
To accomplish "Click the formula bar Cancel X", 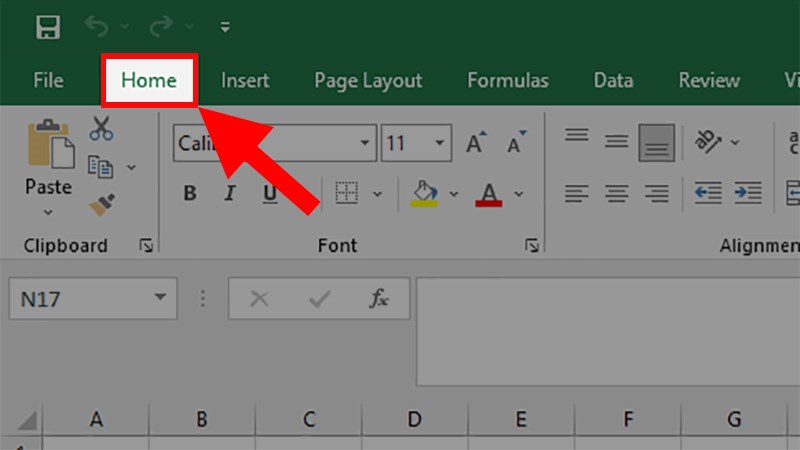I will [259, 299].
